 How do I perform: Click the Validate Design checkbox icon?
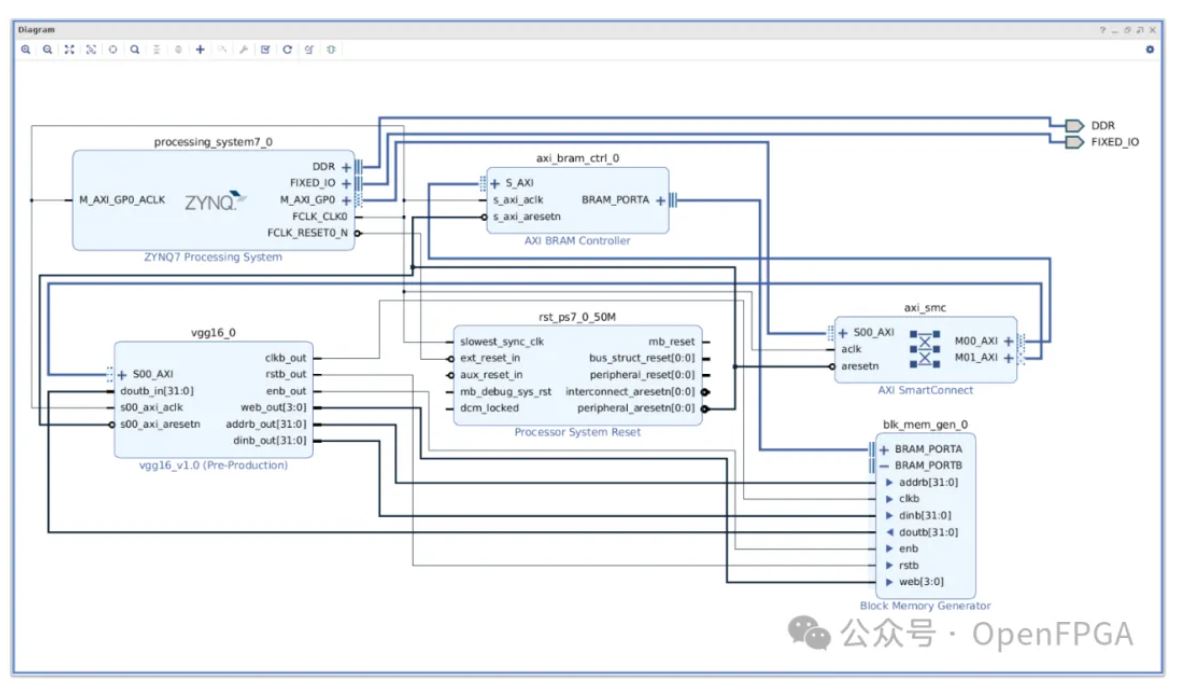pos(265,50)
